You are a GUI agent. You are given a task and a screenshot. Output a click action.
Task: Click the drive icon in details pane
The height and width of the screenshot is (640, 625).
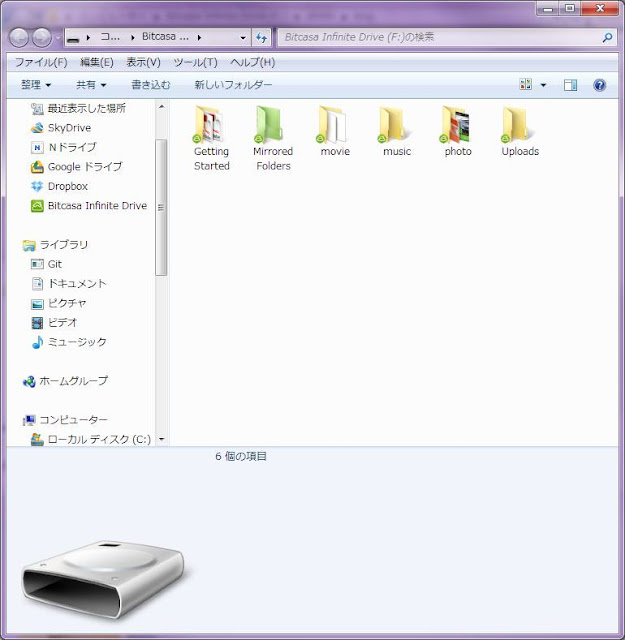point(105,578)
